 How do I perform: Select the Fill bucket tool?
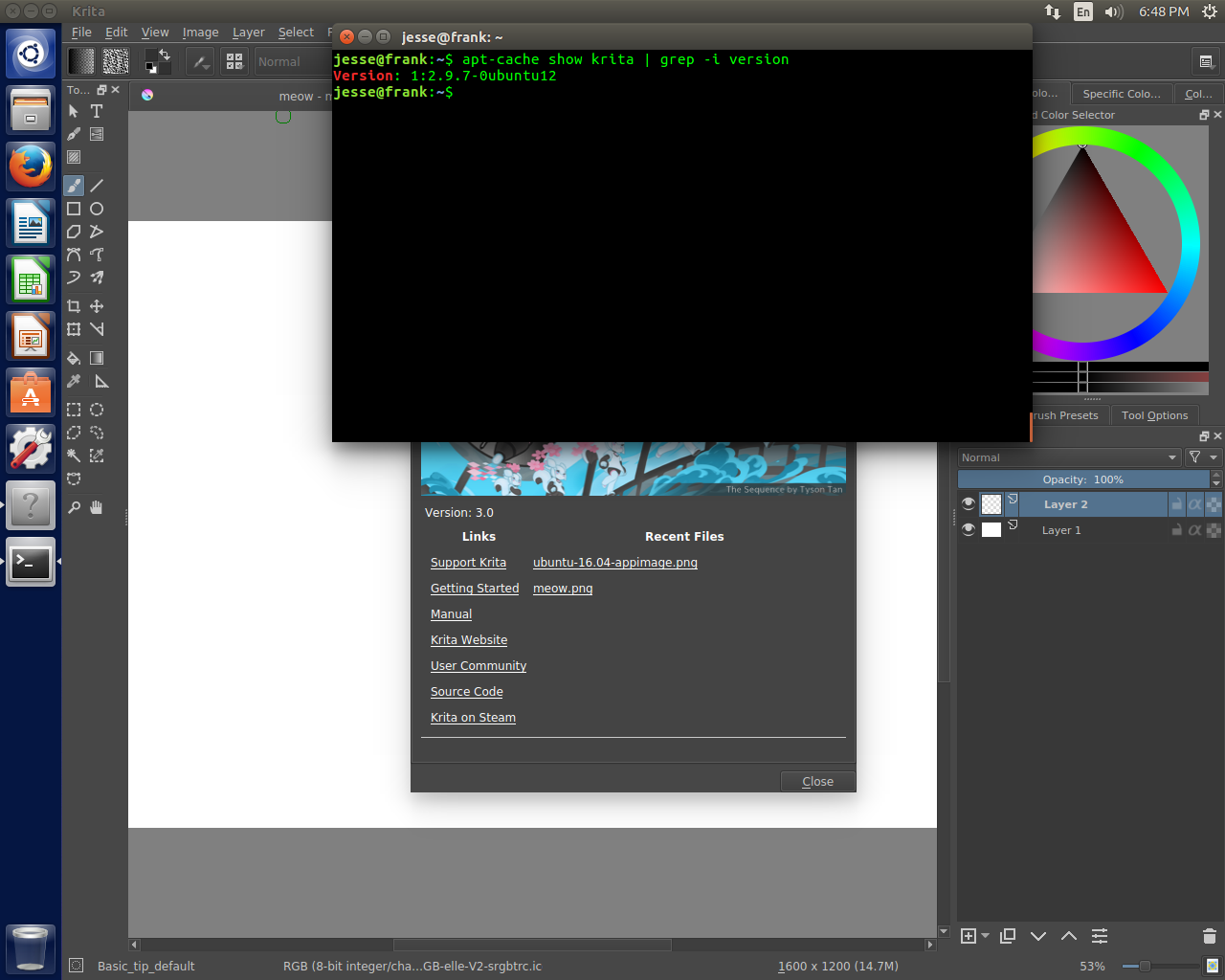(x=74, y=358)
